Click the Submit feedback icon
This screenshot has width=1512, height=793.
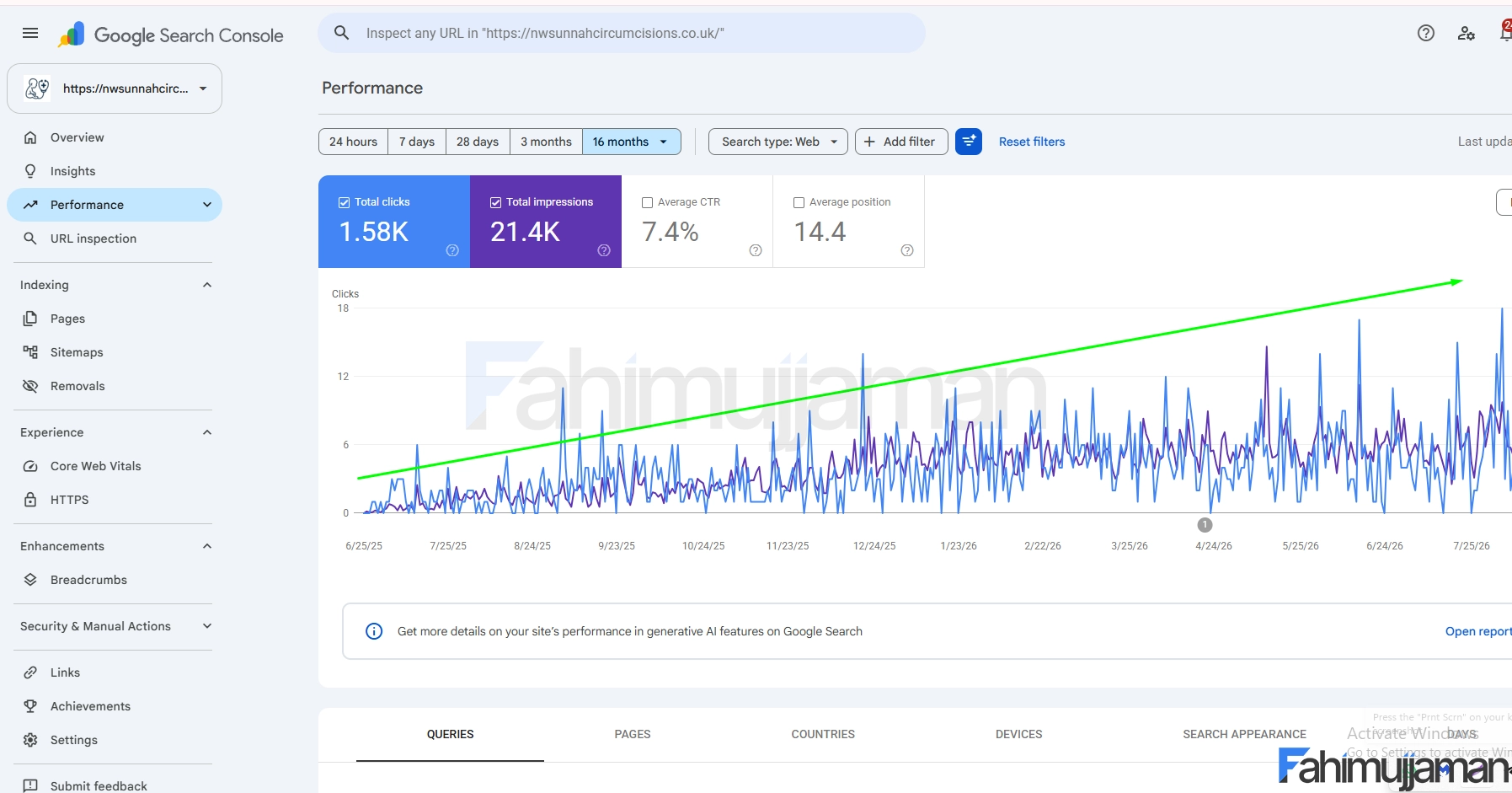30,785
